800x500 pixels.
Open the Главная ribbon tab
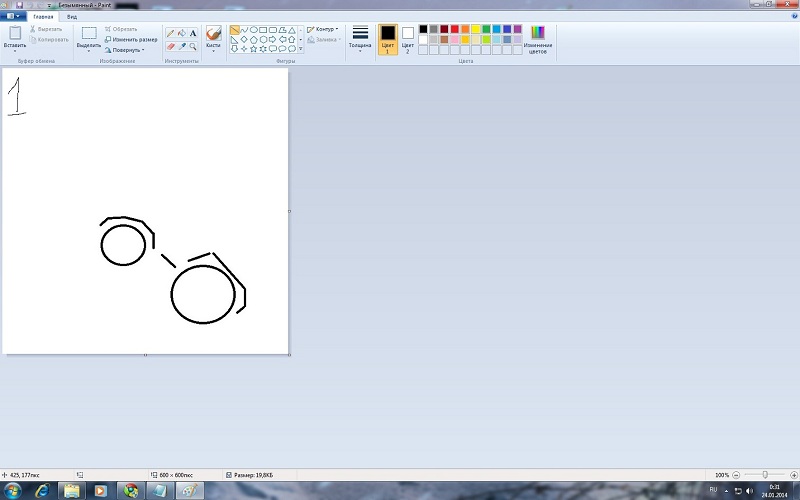pos(44,17)
